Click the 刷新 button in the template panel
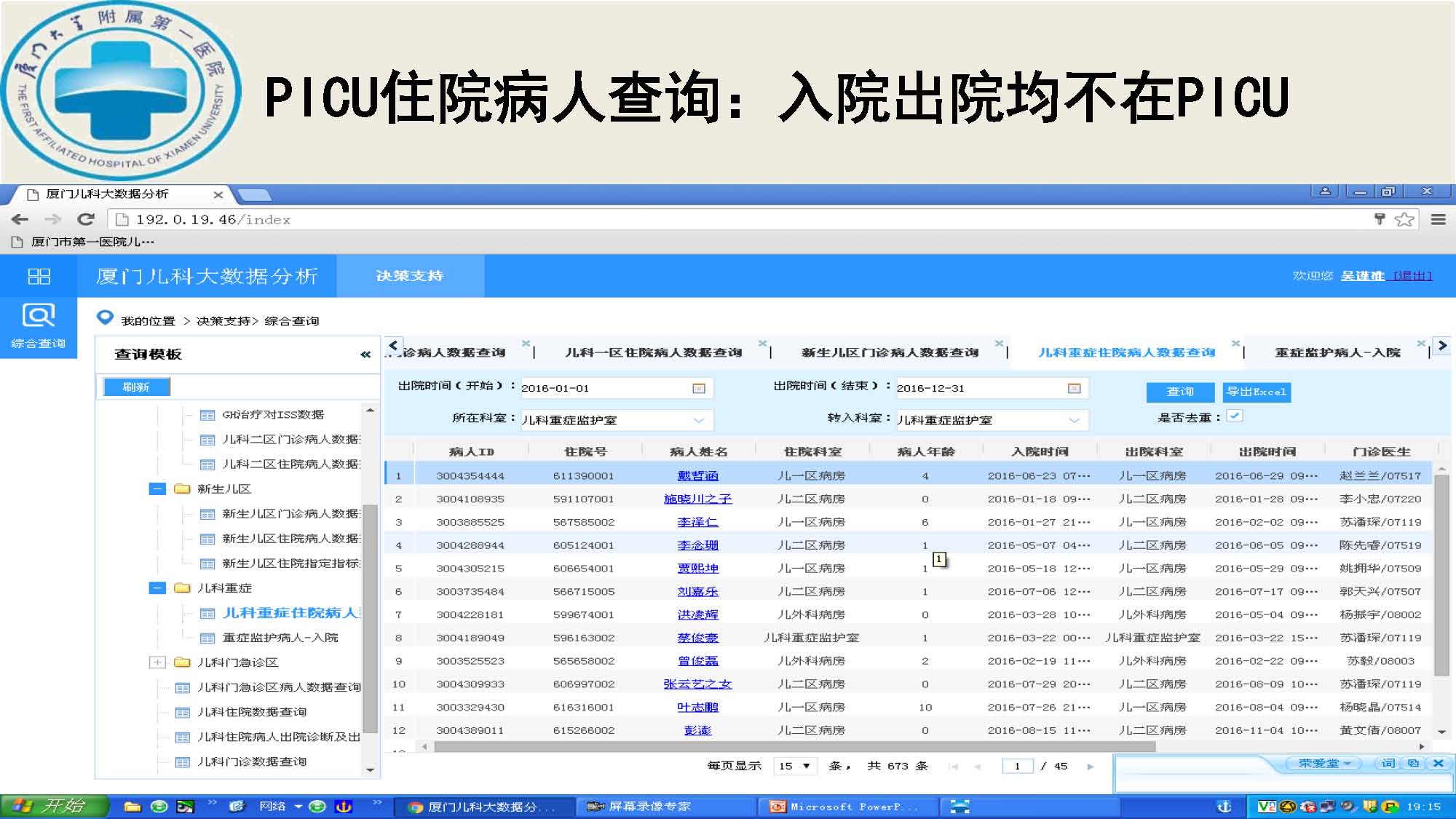This screenshot has width=1456, height=819. click(136, 387)
